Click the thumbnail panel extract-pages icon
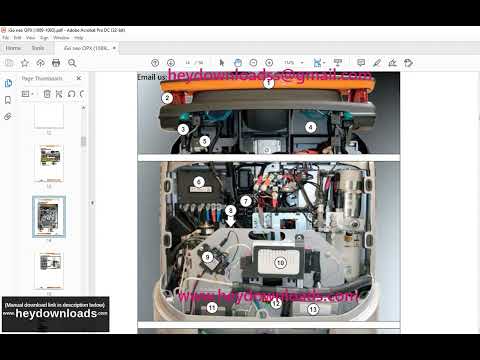Viewport: 480px width, 360px height. pyautogui.click(x=59, y=94)
